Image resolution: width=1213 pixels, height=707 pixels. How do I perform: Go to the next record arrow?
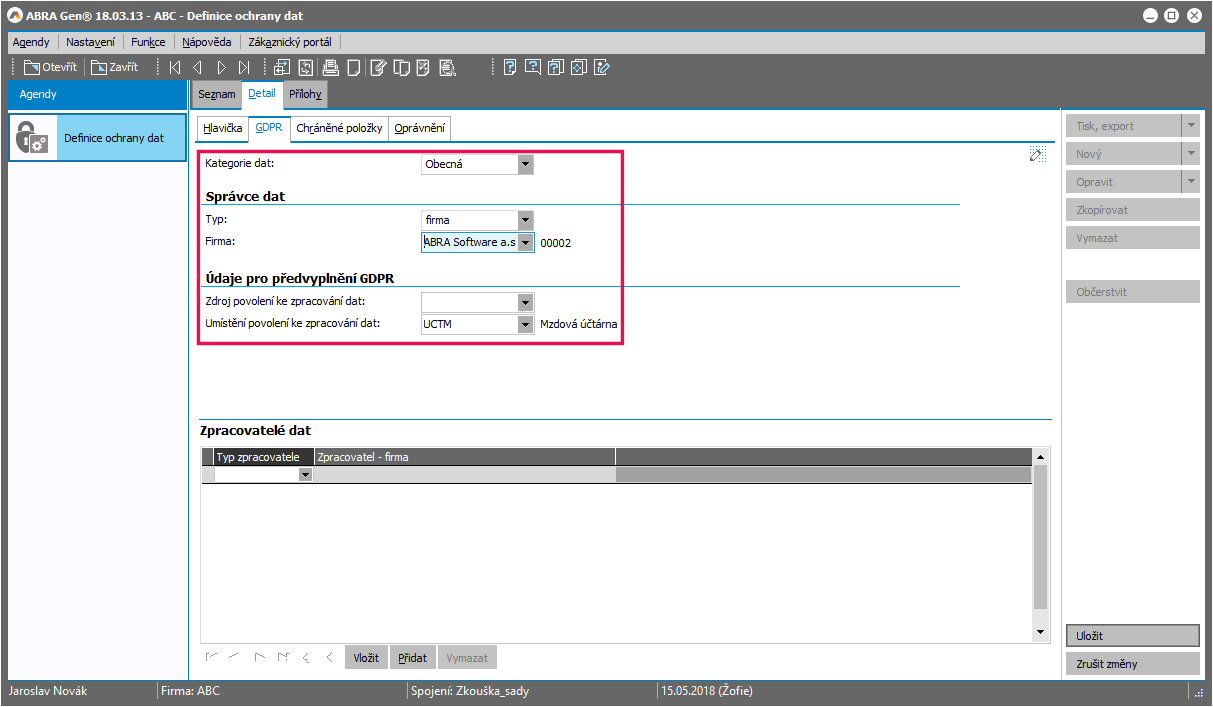221,68
